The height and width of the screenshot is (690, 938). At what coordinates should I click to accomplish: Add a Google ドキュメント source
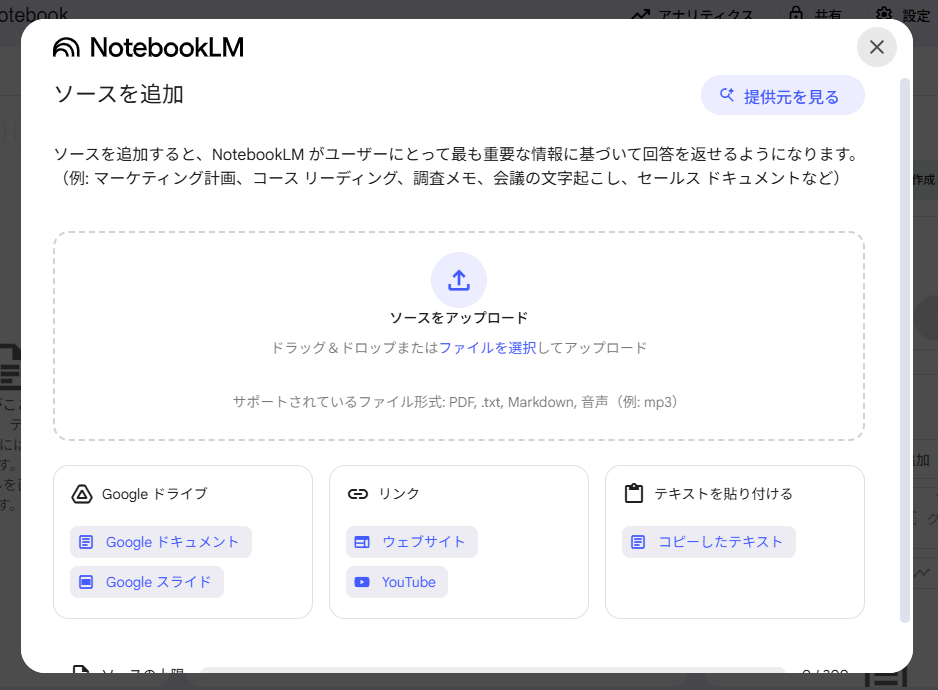pyautogui.click(x=161, y=542)
